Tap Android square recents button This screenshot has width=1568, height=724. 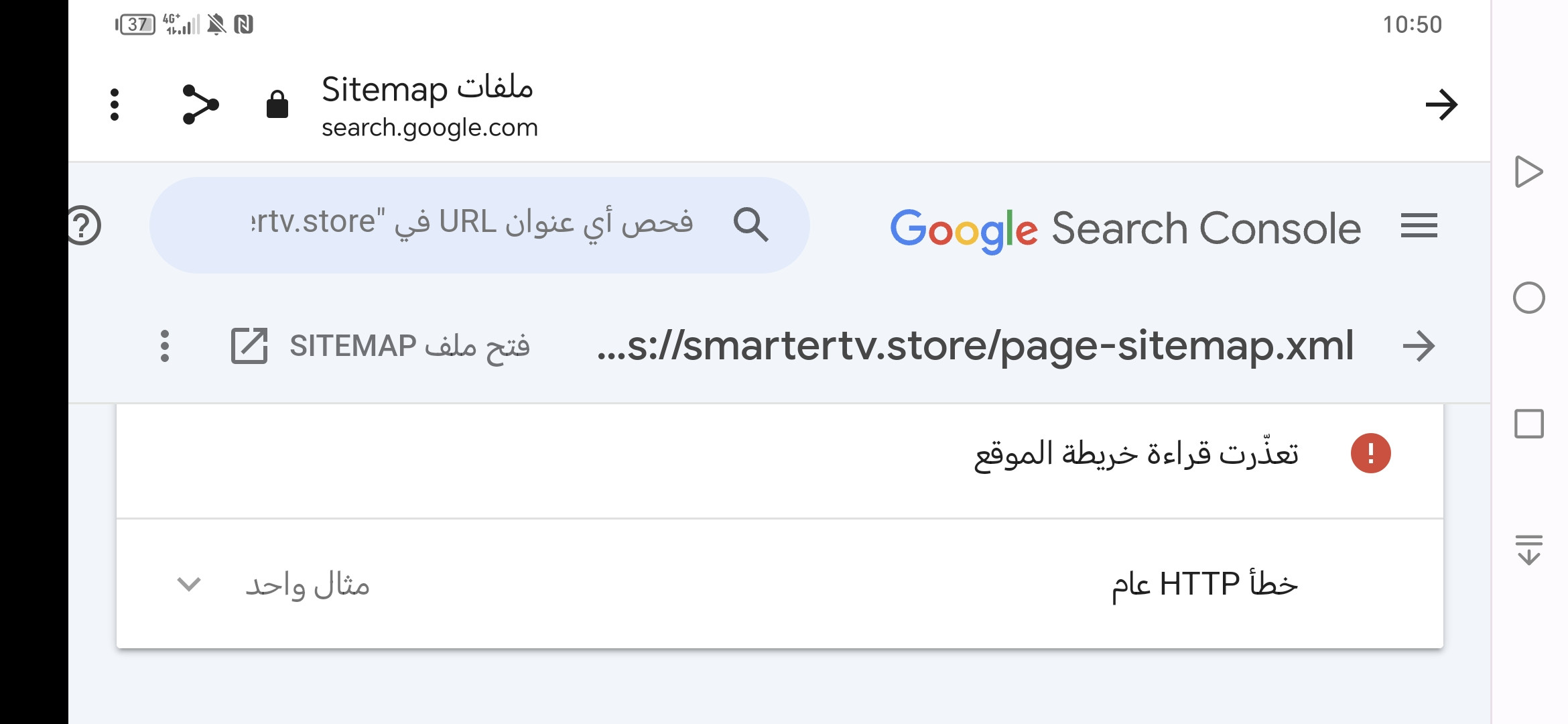point(1528,424)
